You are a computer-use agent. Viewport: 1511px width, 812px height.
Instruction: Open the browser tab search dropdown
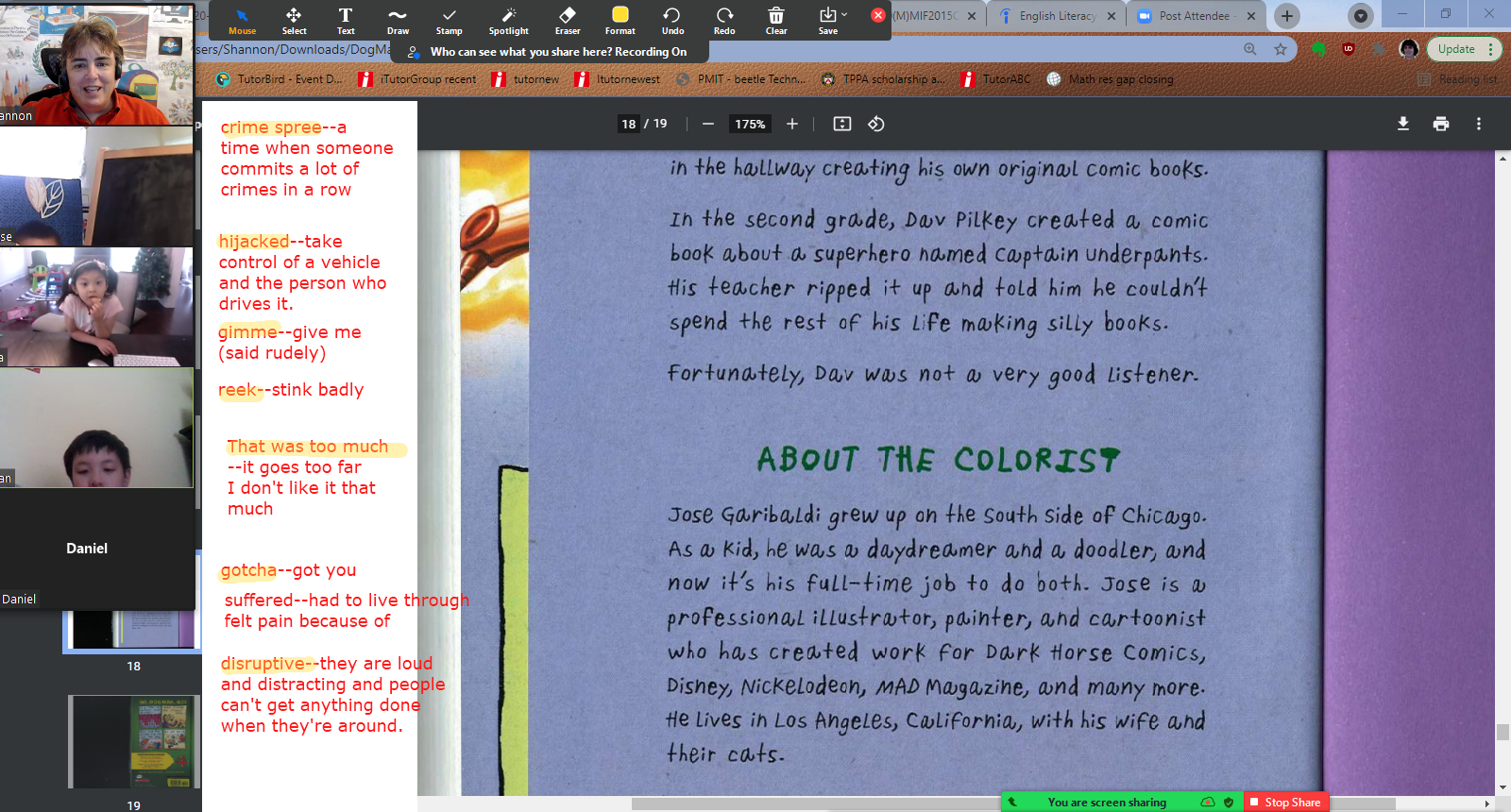coord(1360,16)
